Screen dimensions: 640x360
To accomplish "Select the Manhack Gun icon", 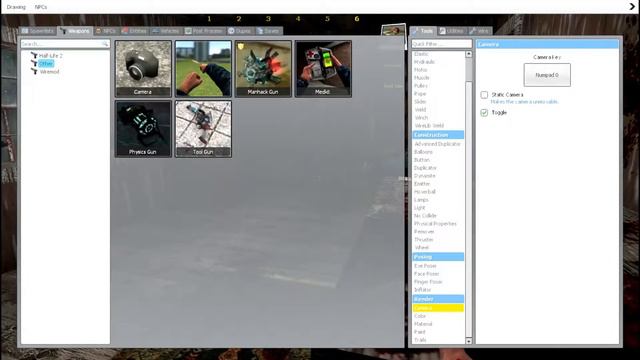I will coord(263,69).
